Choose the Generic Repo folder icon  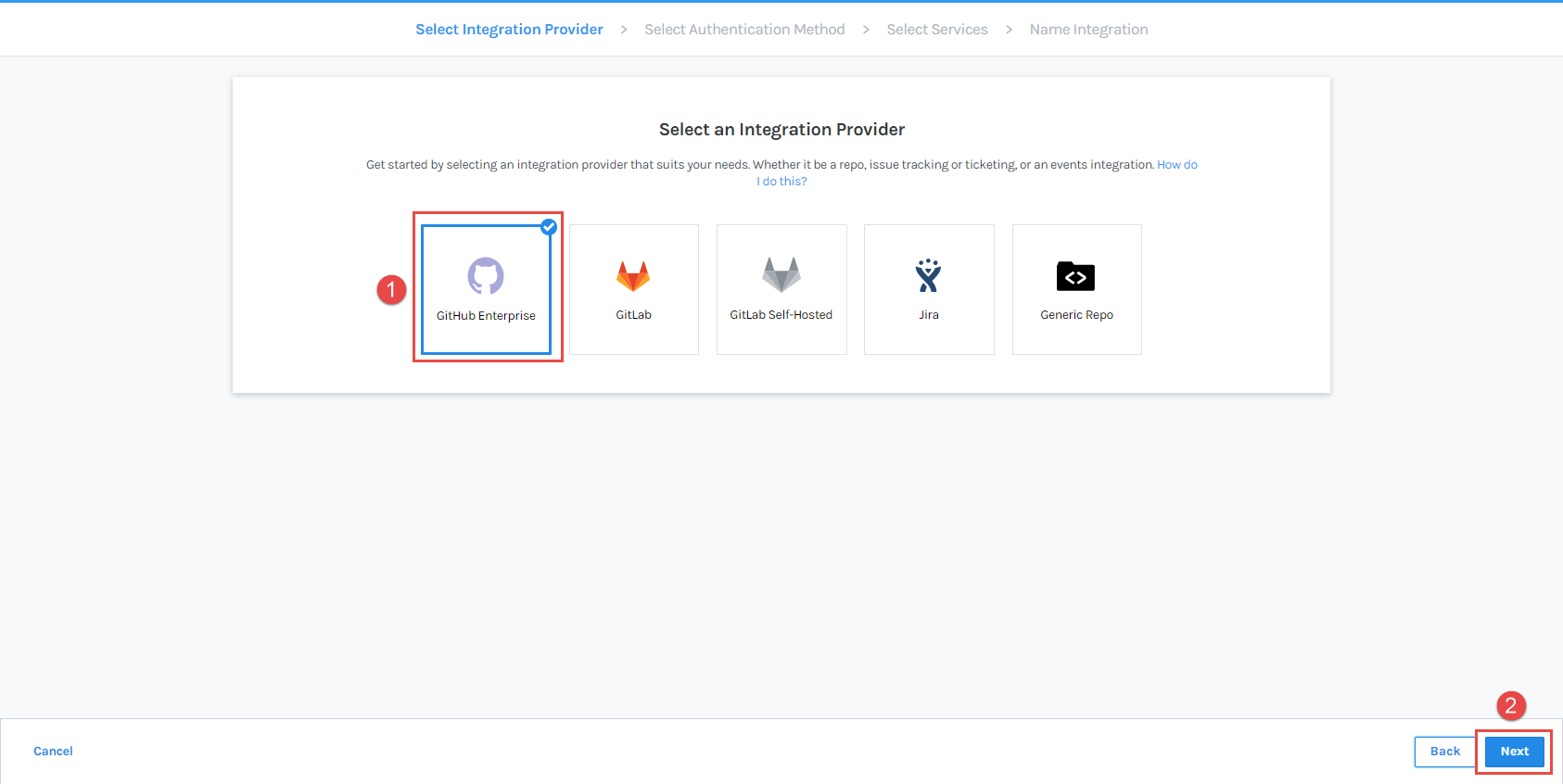pos(1075,276)
